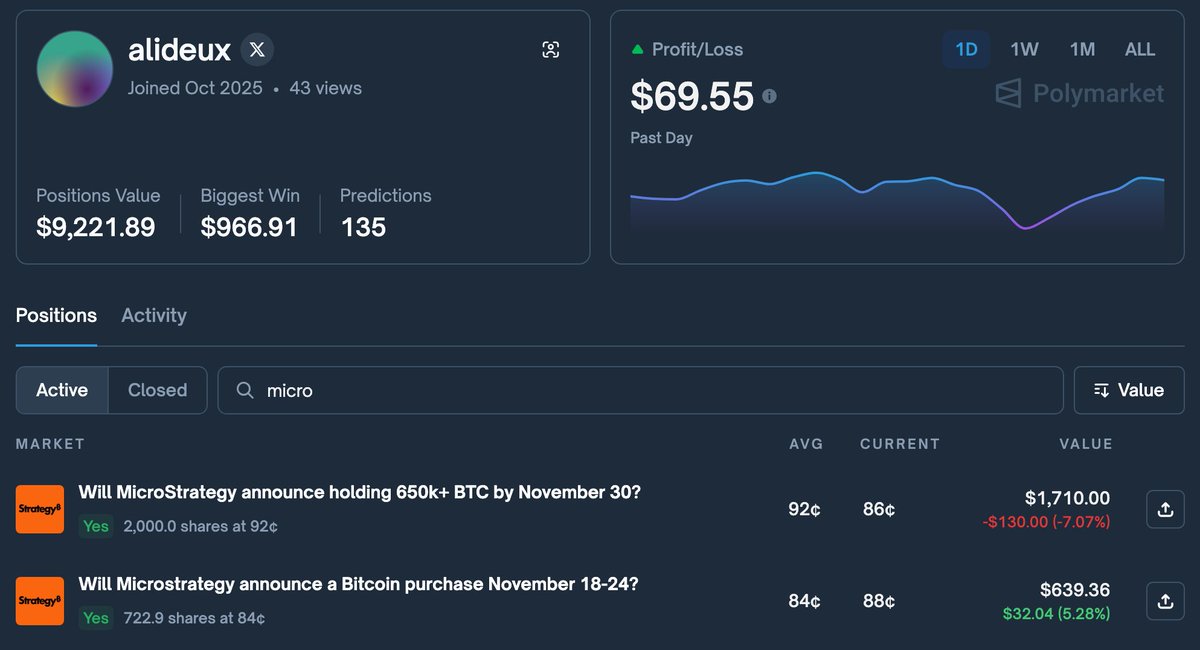Click the Biggest Win $966.91
The width and height of the screenshot is (1200, 650).
coord(249,227)
